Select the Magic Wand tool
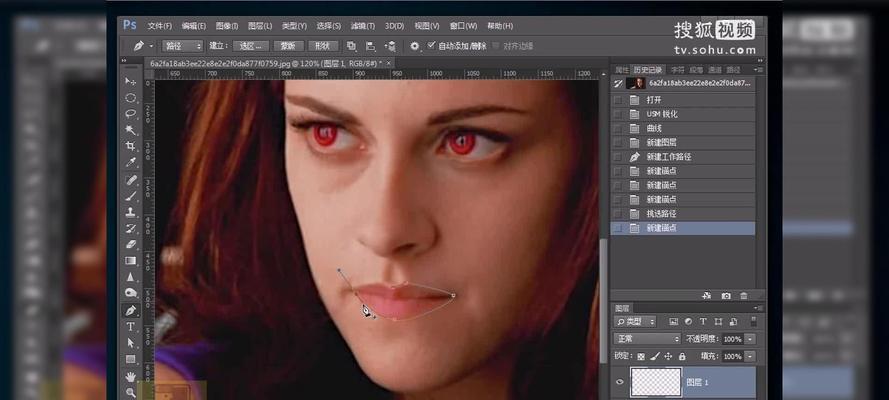Screen dimensions: 889x400 pos(131,130)
